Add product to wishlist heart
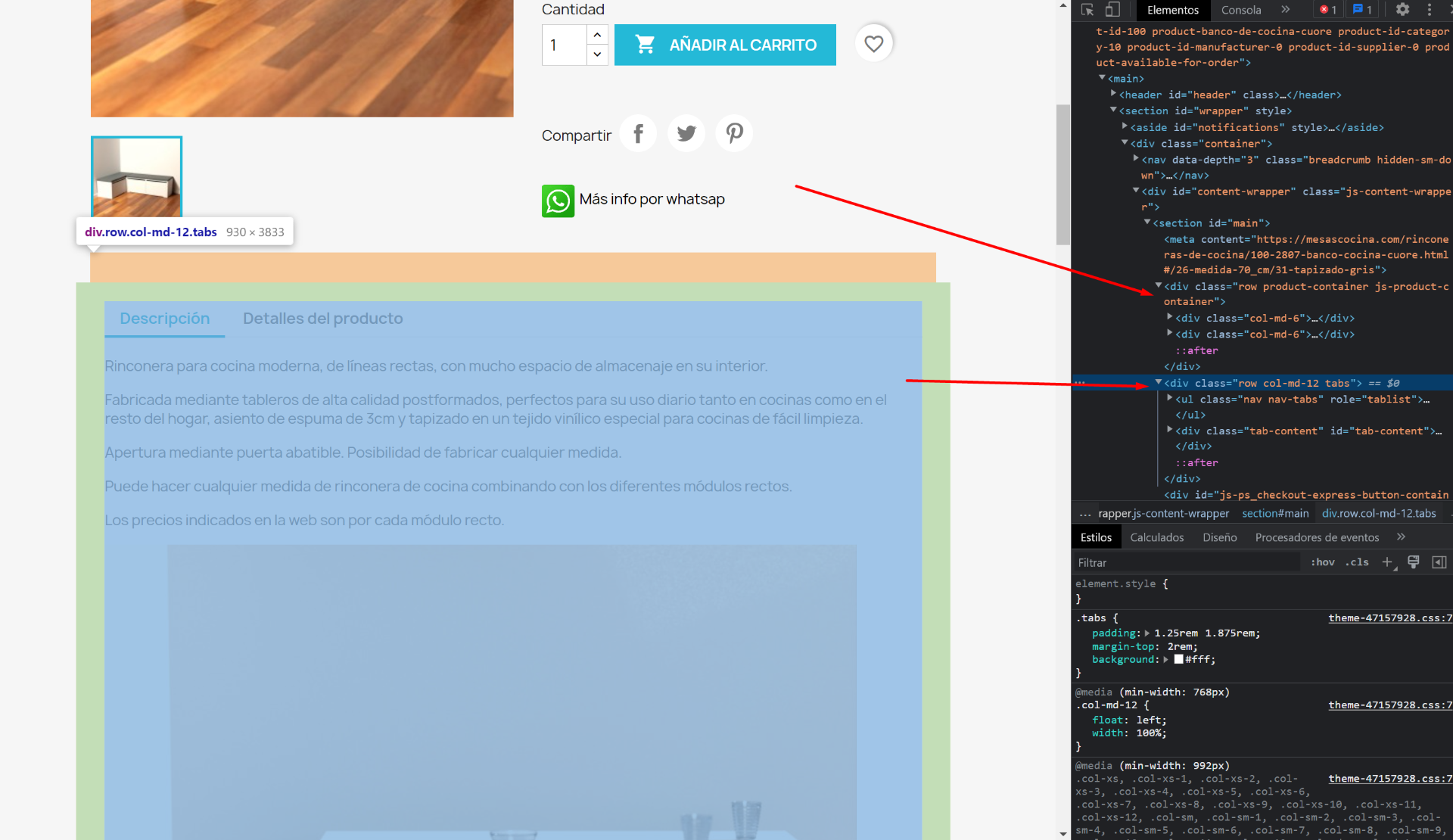Image resolution: width=1453 pixels, height=840 pixels. pos(873,44)
